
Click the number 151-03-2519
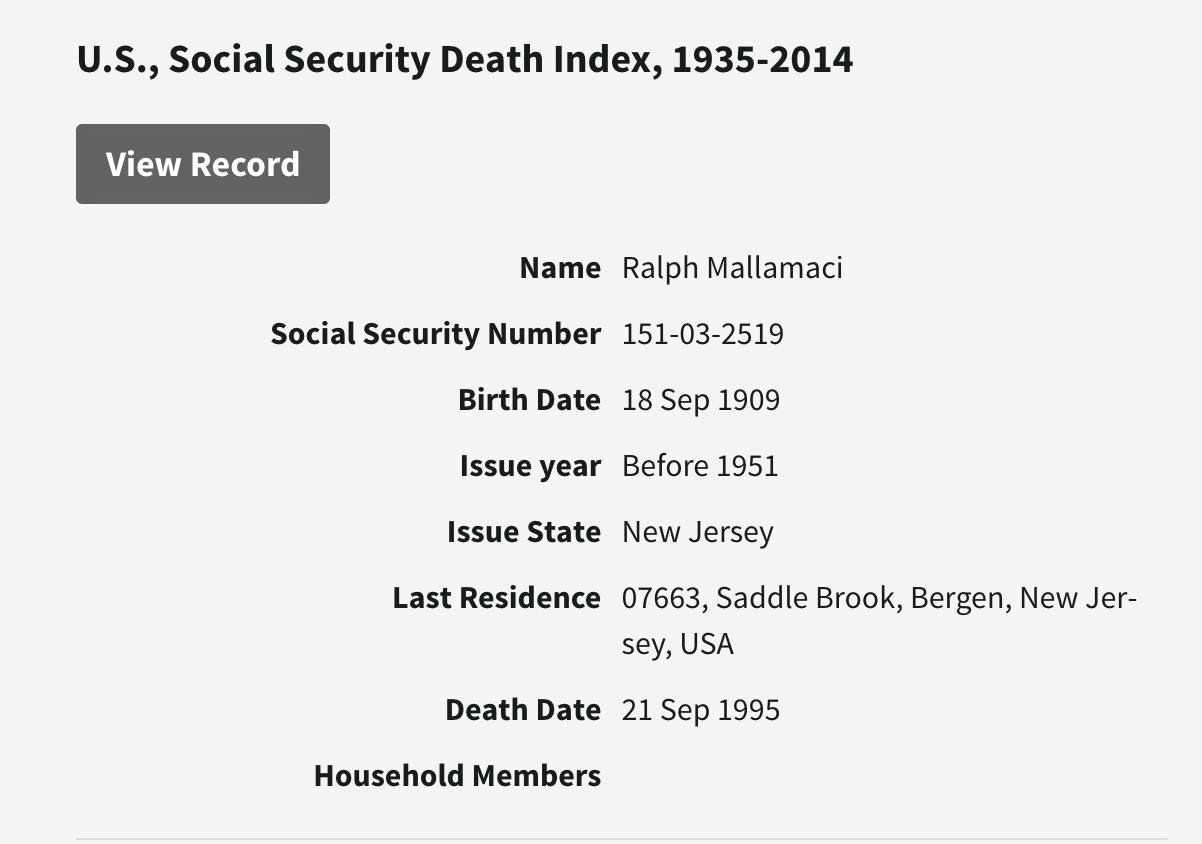(702, 334)
